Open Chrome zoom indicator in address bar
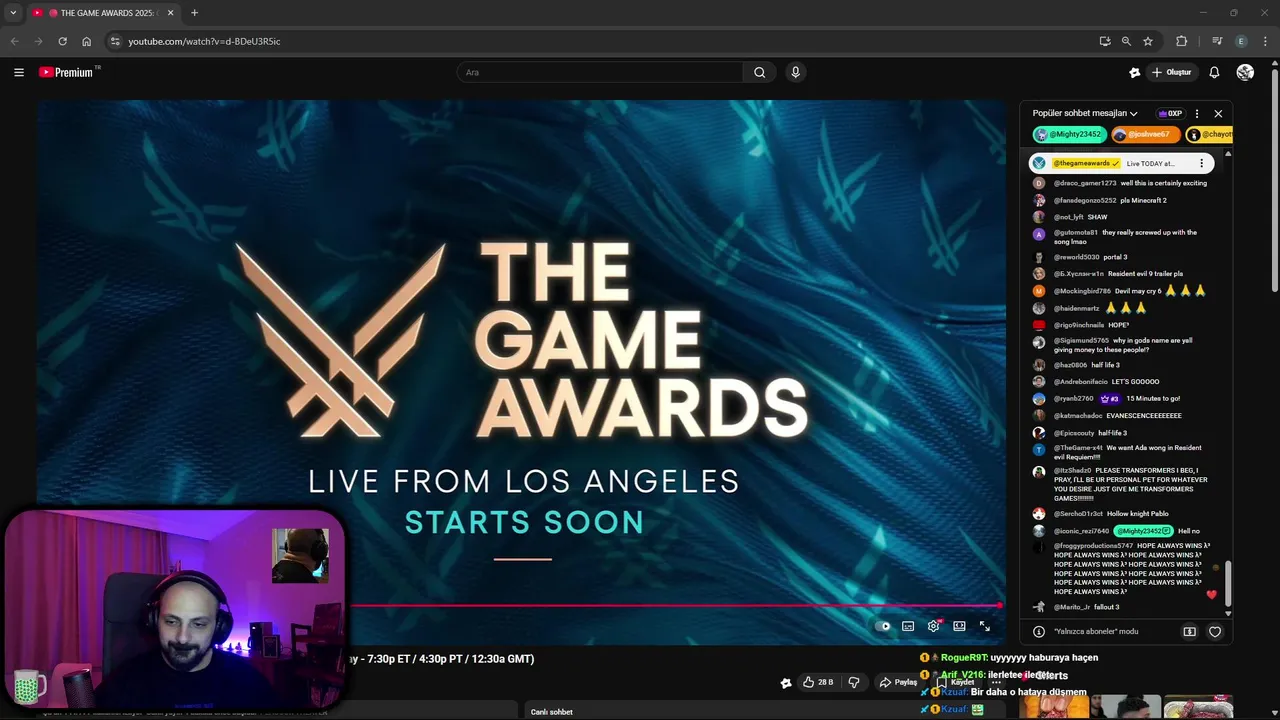1280x720 pixels. [x=1126, y=41]
